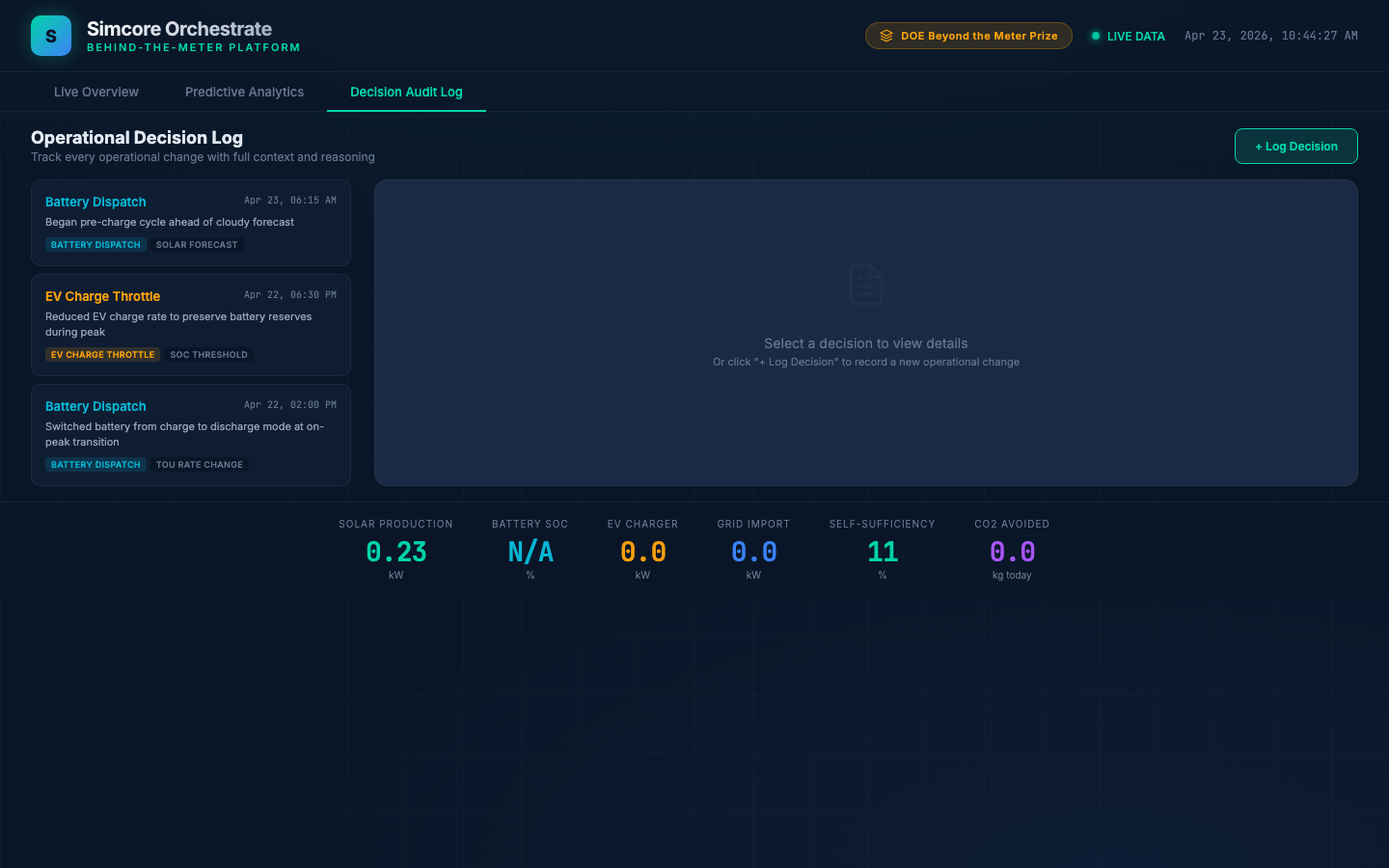
Task: Toggle the SOC THRESHOLD filter tag
Action: (x=208, y=354)
